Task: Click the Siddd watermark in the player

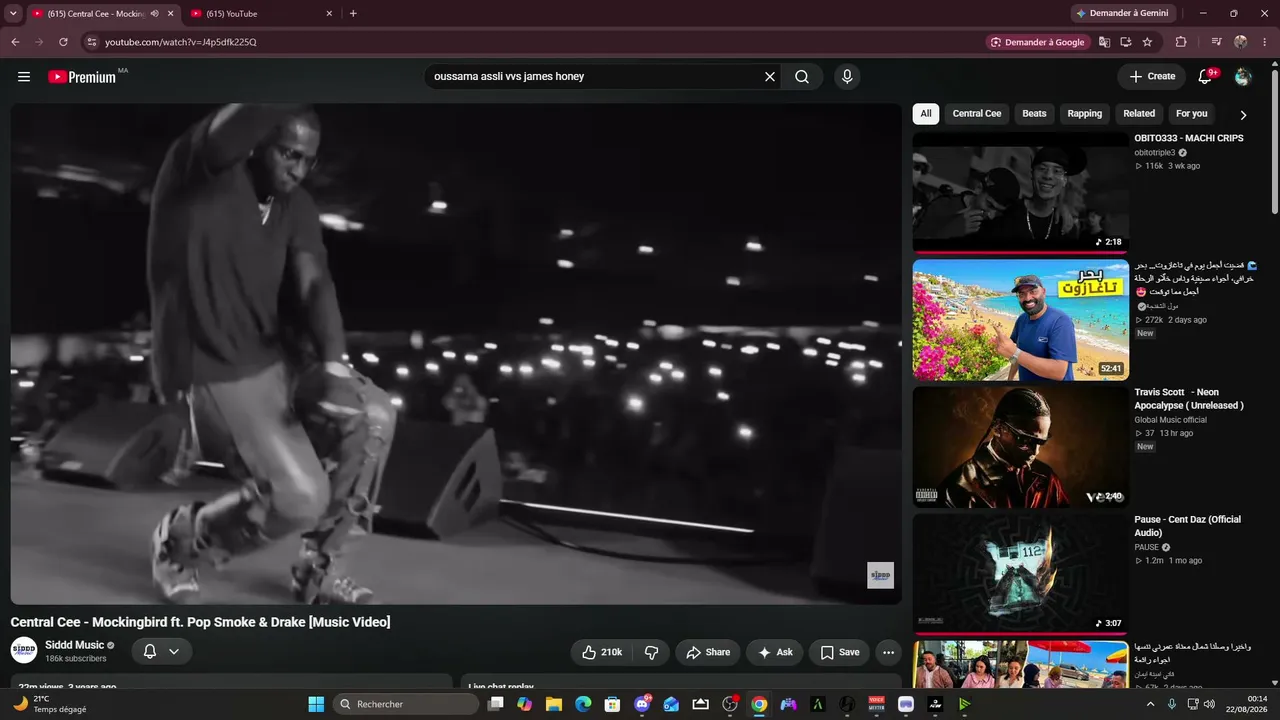Action: click(880, 575)
